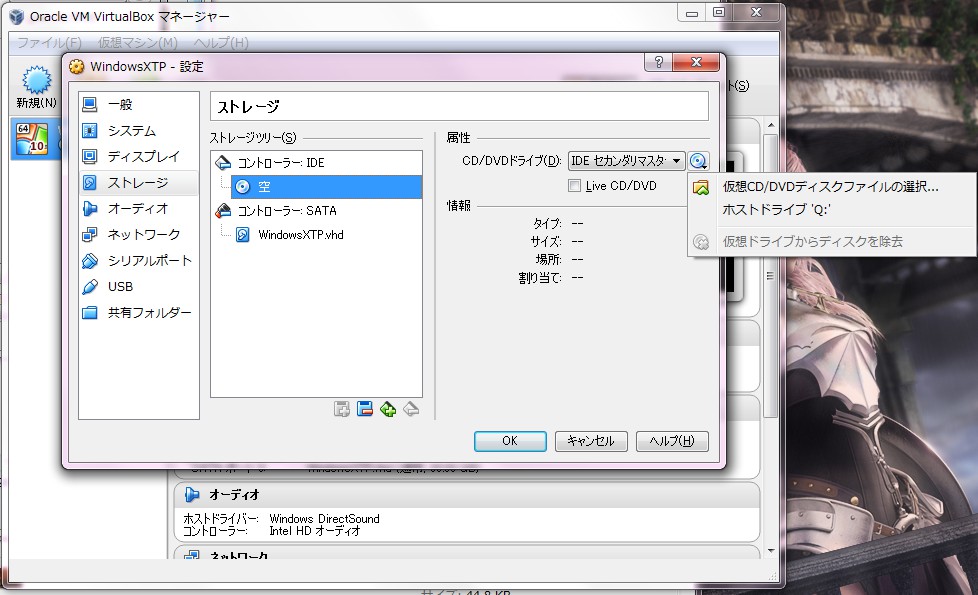Click the details pane scrollbar down arrow
The image size is (978, 595).
[771, 551]
